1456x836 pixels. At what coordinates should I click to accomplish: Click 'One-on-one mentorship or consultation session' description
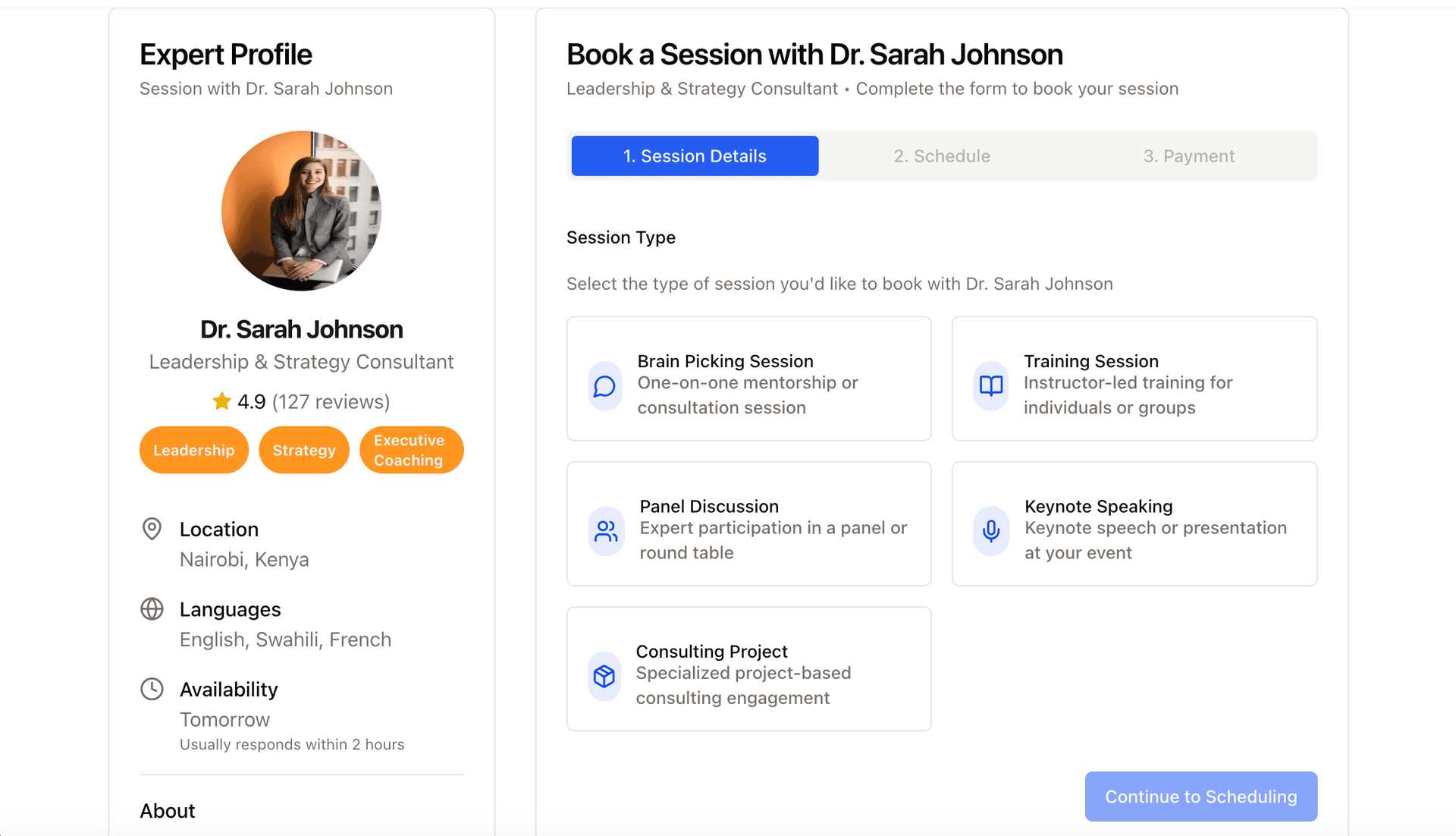point(748,395)
